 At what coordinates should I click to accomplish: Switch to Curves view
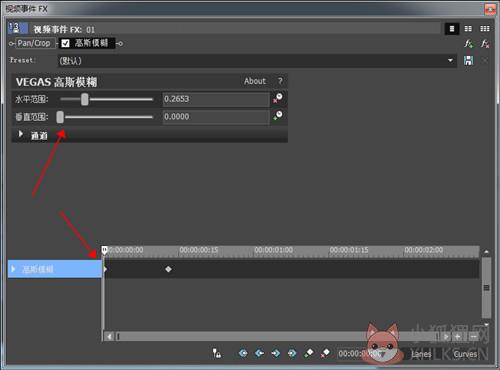[465, 354]
